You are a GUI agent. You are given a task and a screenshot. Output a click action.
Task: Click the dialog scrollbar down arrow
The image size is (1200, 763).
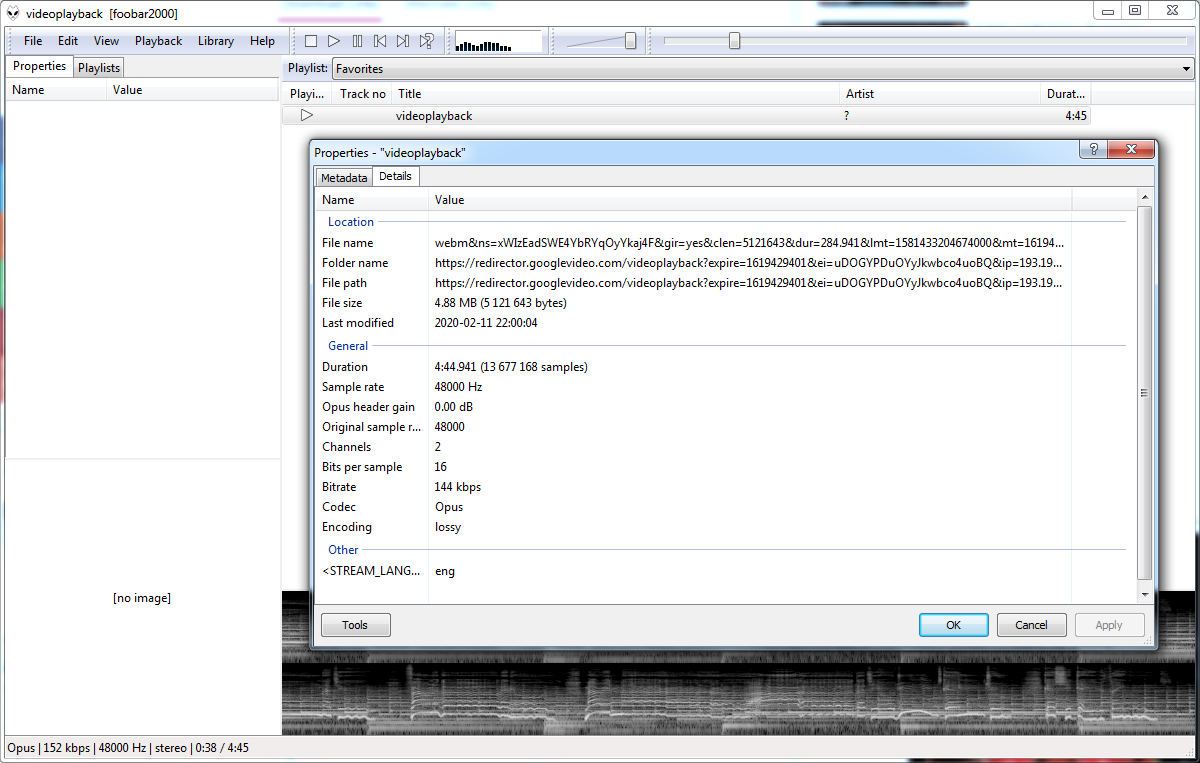(1145, 594)
